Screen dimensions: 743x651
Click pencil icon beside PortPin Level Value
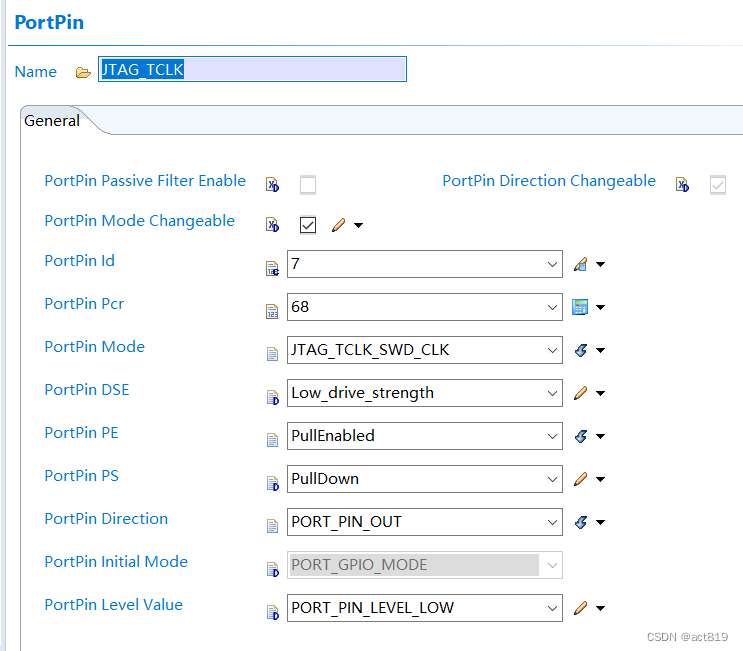tap(580, 608)
